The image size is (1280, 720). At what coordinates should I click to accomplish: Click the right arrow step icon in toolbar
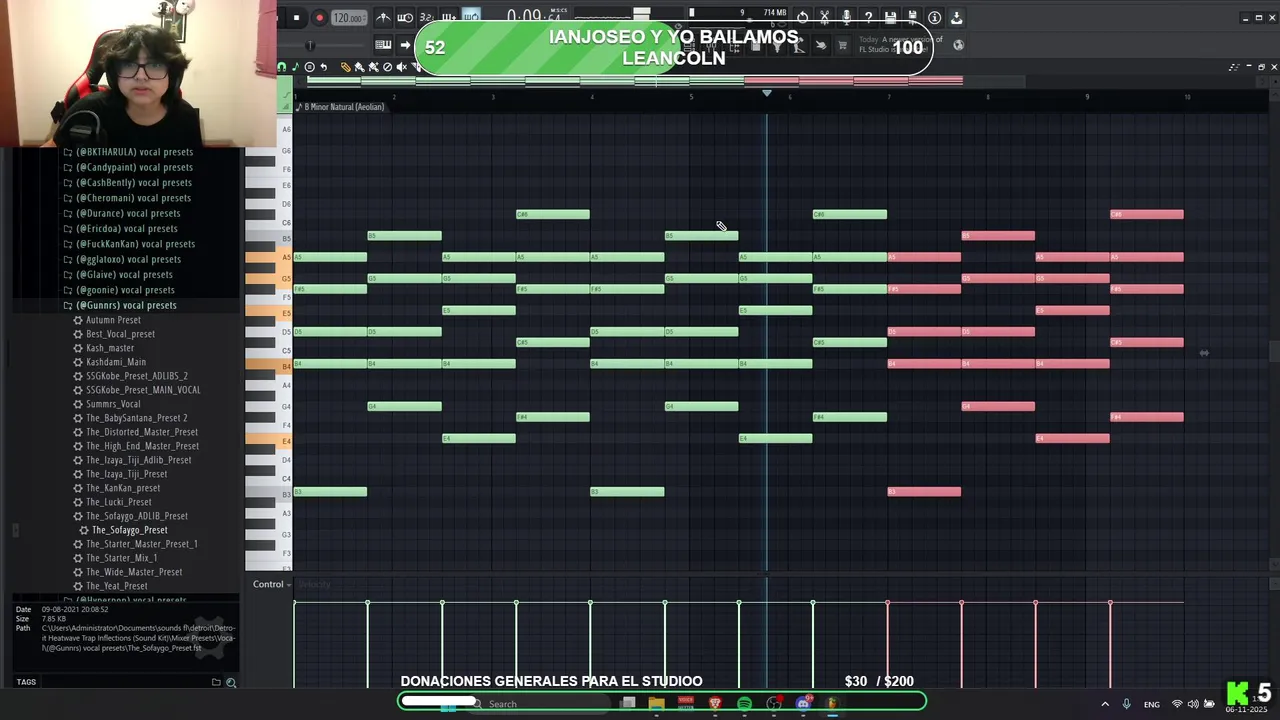coord(405,45)
